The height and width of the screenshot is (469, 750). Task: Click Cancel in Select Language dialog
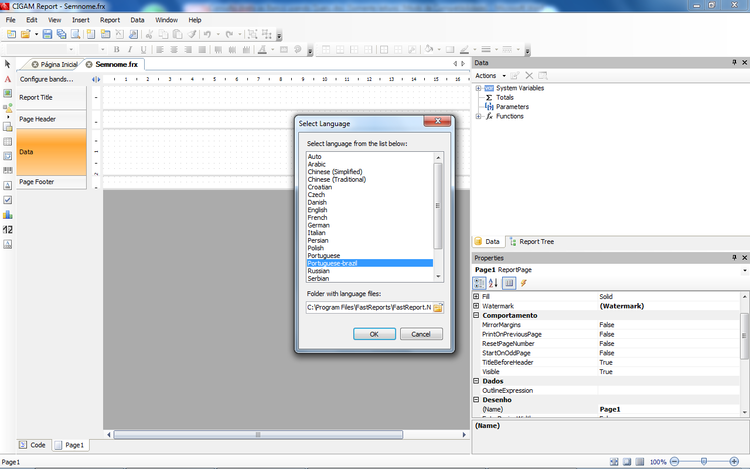tap(421, 334)
